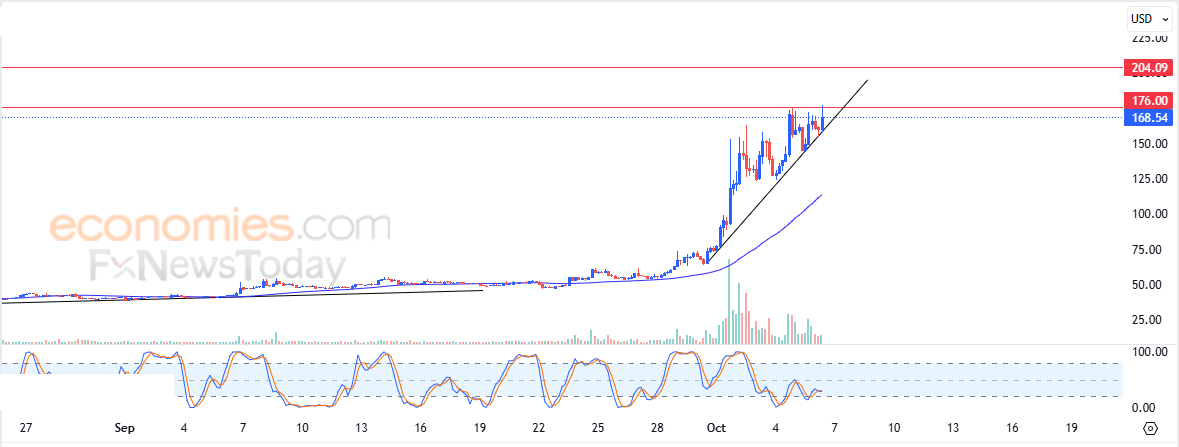Click the oscillator 100.00 axis value
The height and width of the screenshot is (447, 1179).
[1150, 352]
